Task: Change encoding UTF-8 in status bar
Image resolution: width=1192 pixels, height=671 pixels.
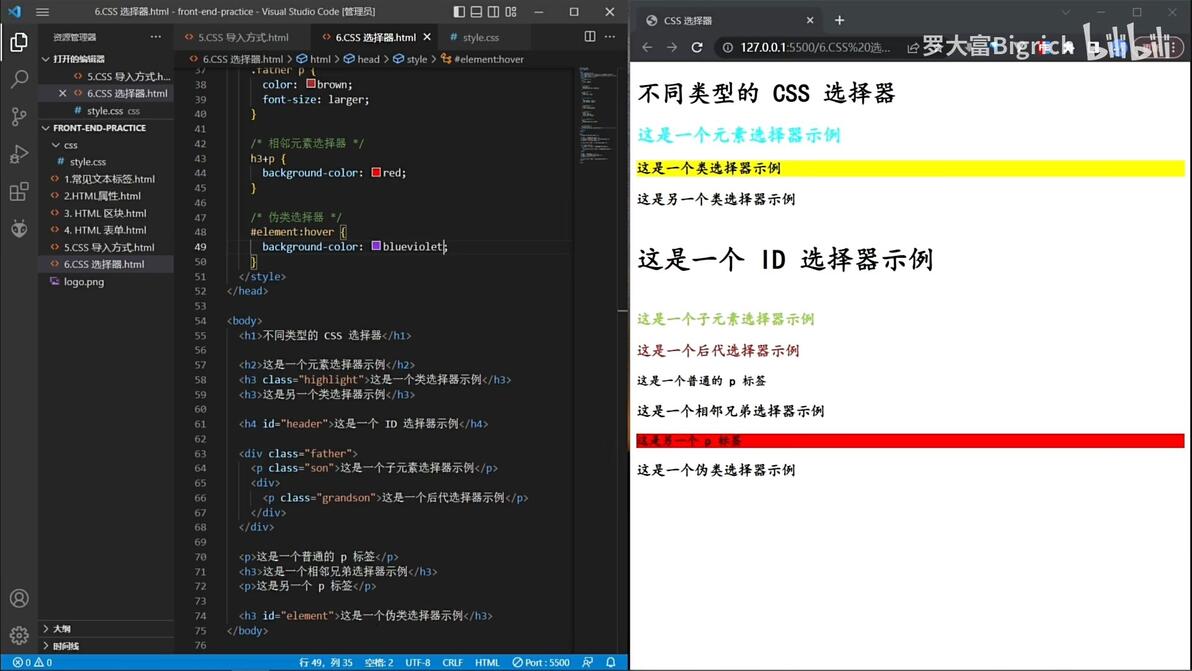Action: pyautogui.click(x=417, y=663)
